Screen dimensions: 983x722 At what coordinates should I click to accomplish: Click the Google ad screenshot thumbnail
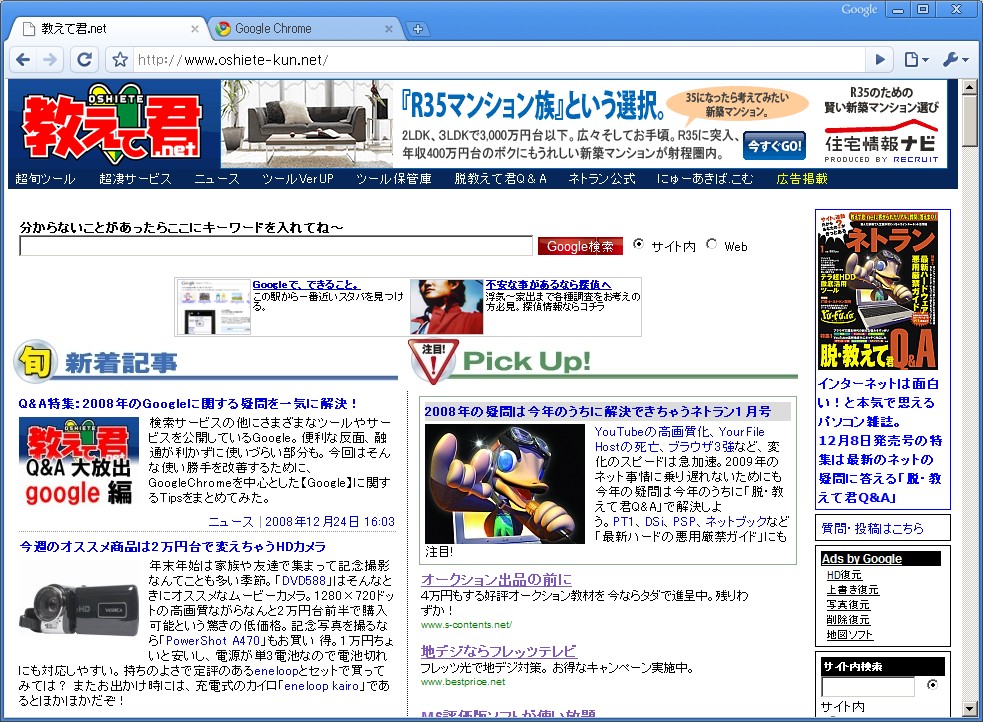click(214, 307)
